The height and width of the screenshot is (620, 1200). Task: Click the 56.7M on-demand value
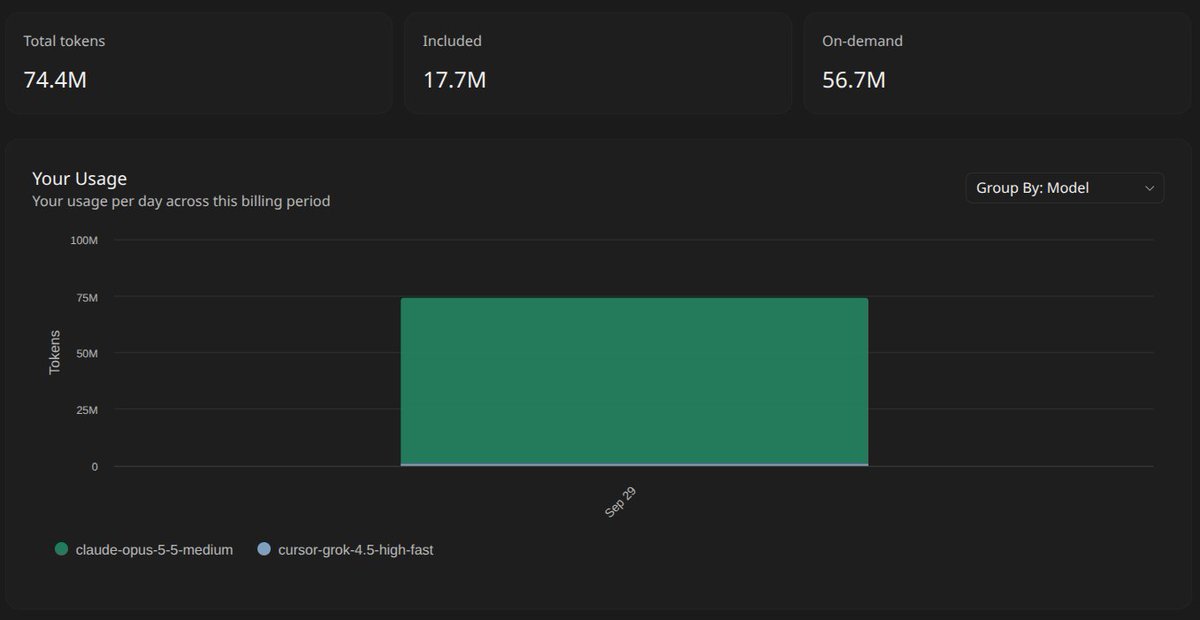[x=854, y=80]
